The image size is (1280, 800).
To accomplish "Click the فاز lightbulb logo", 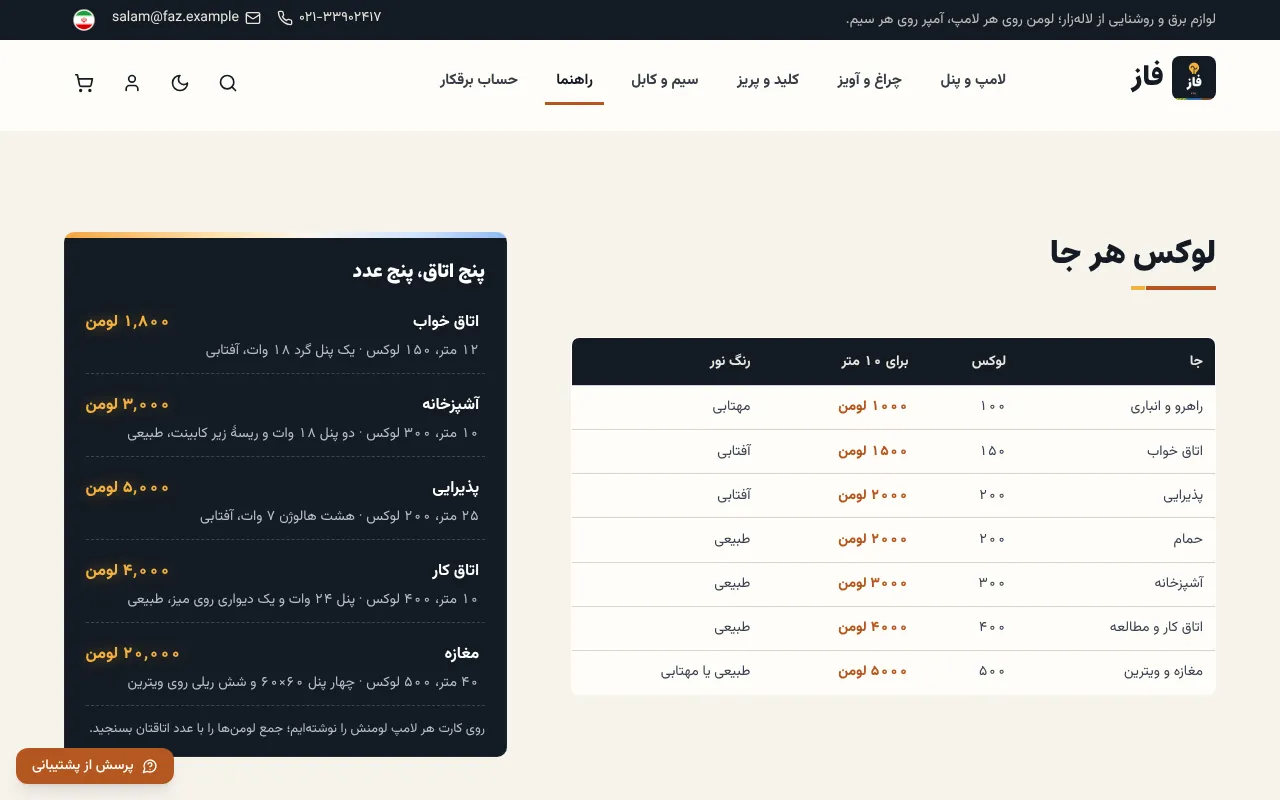I will click(1193, 78).
